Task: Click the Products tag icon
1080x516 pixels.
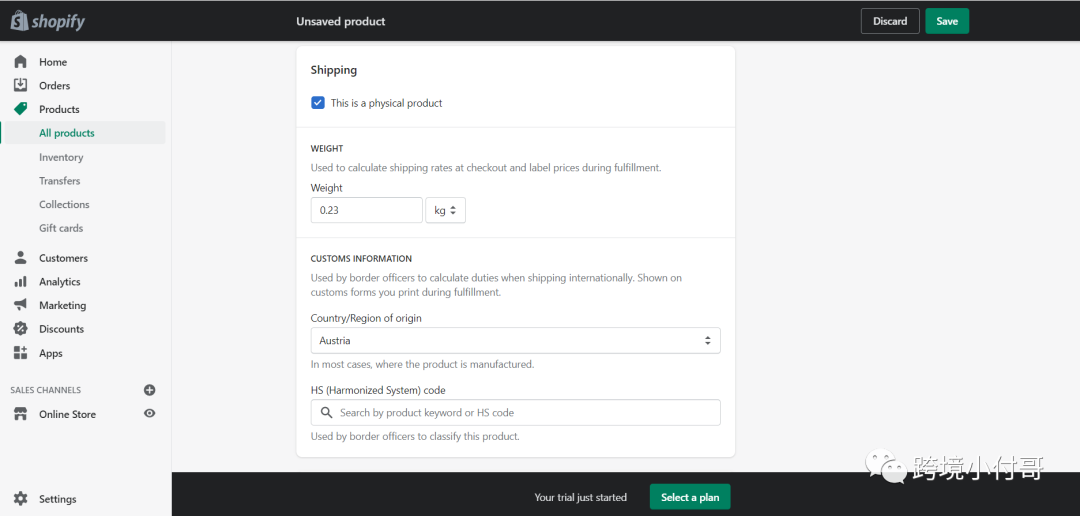Action: (x=20, y=109)
